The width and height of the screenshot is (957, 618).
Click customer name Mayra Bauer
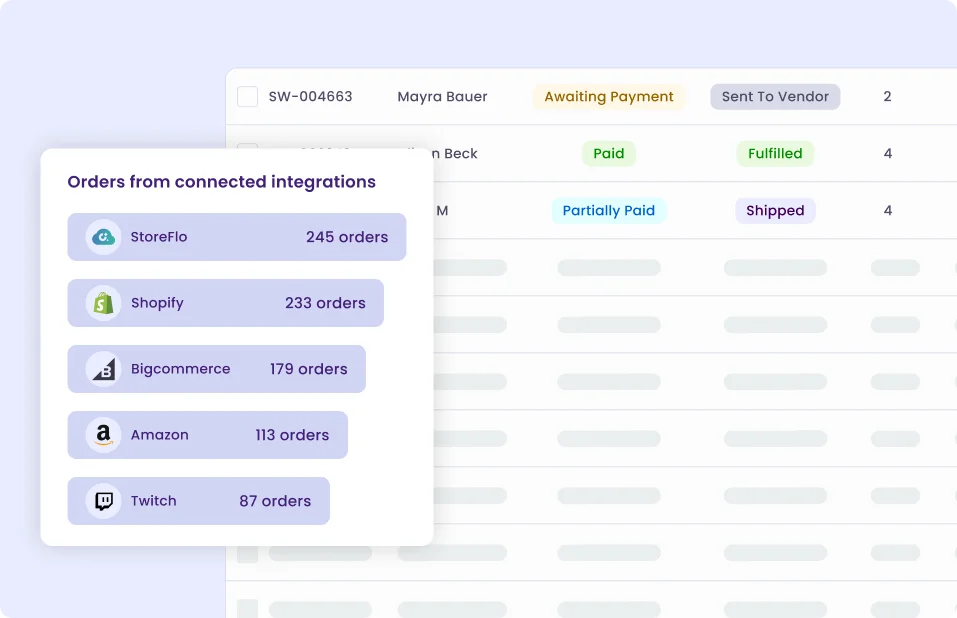442,96
